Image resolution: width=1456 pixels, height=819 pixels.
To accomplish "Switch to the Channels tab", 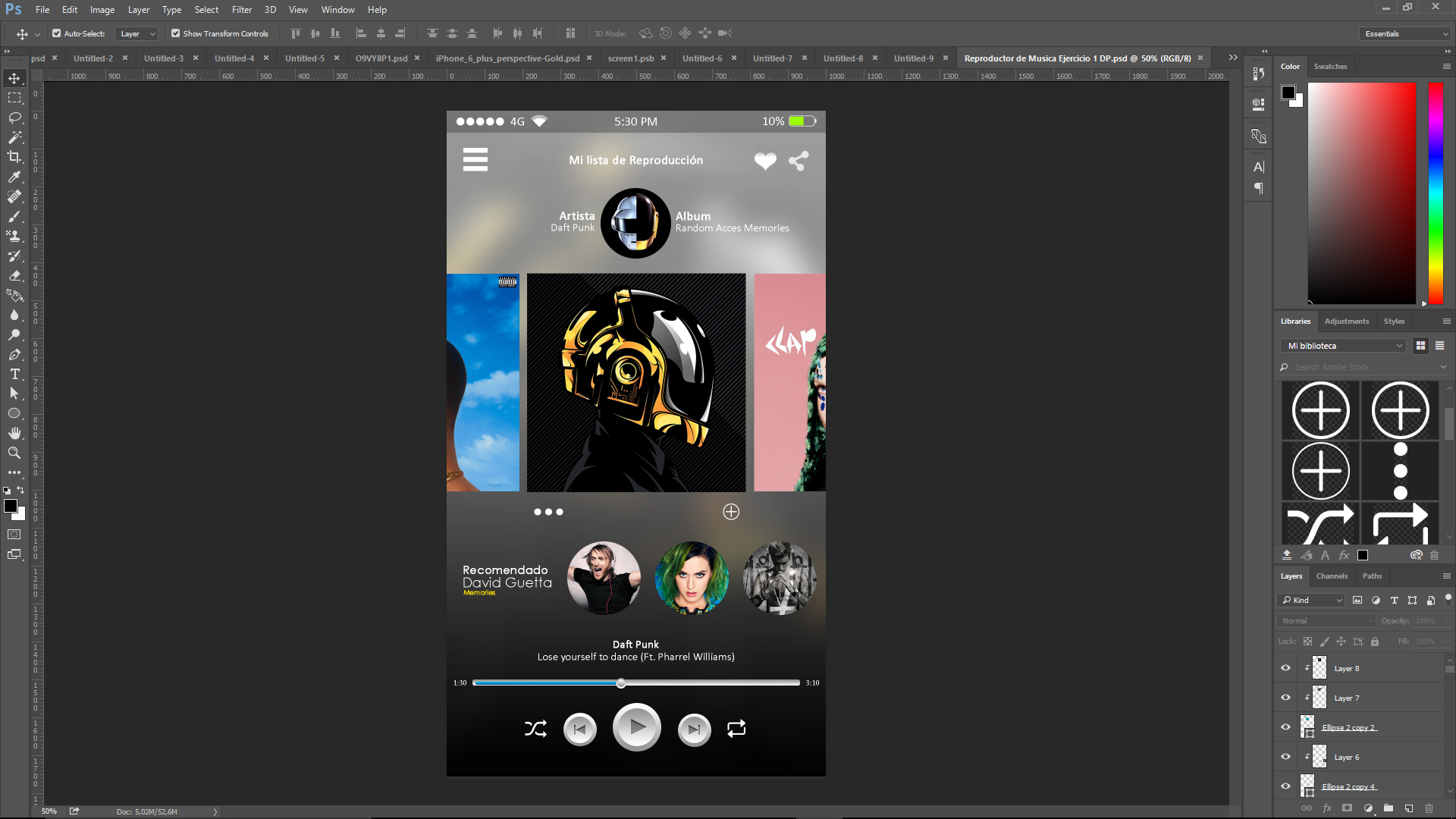I will [1332, 576].
